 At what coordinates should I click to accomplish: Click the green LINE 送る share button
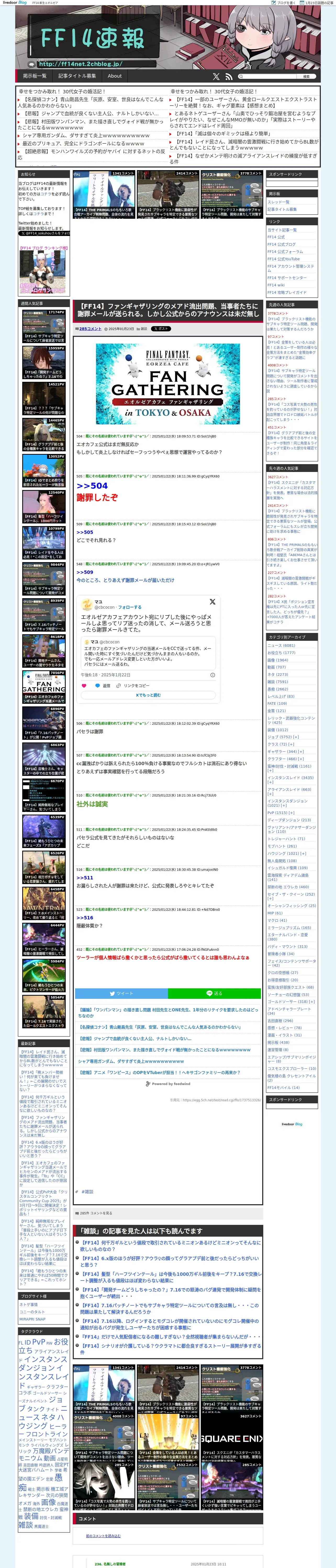pos(215,993)
